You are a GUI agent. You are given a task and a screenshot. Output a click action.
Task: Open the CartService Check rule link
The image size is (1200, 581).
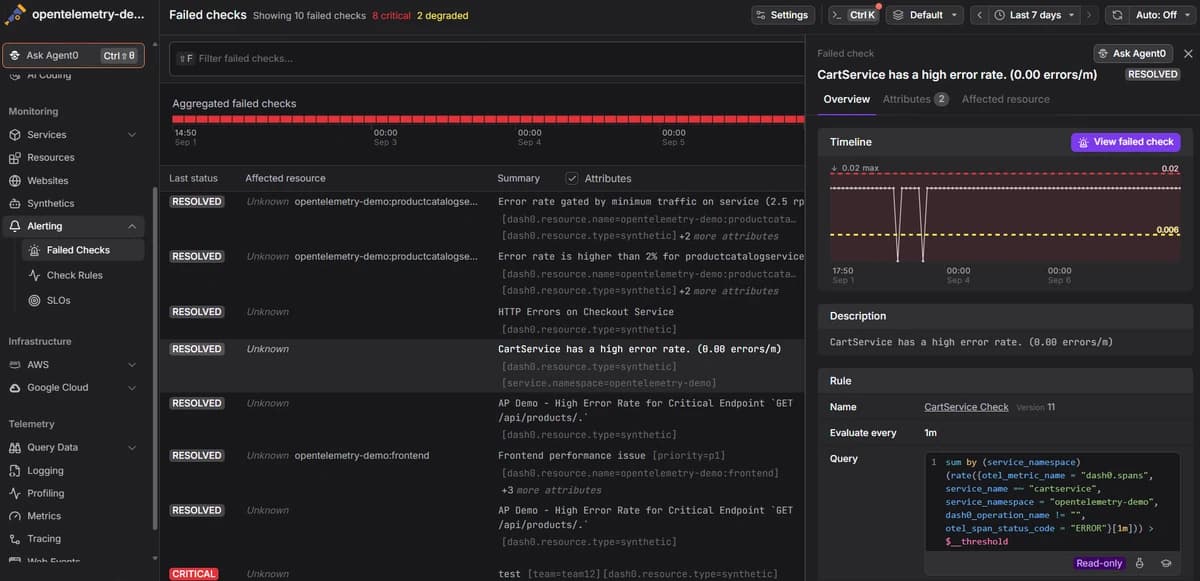[966, 407]
